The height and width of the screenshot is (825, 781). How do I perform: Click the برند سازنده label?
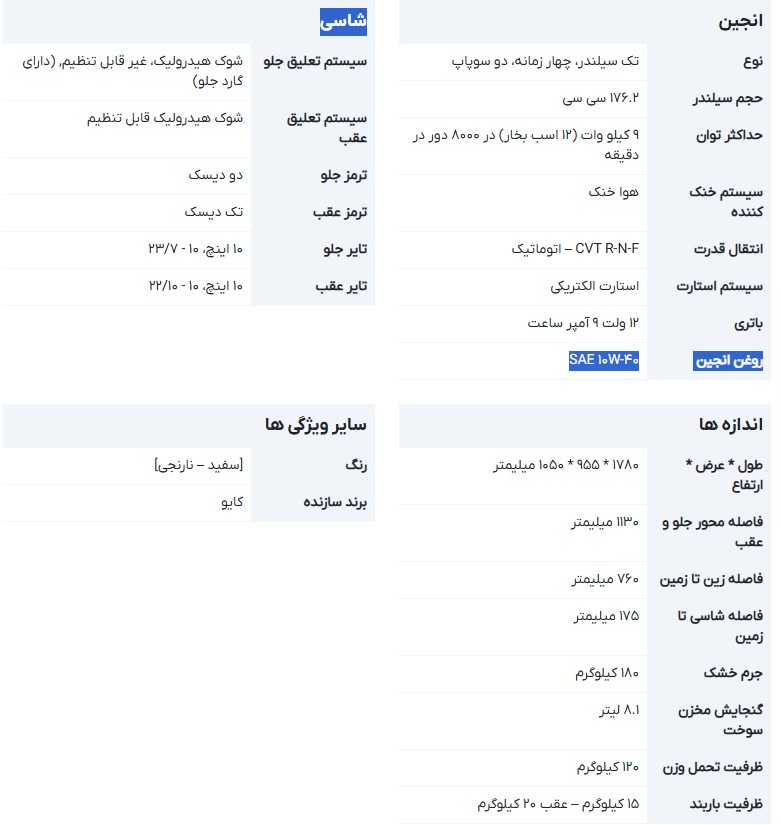(x=335, y=502)
